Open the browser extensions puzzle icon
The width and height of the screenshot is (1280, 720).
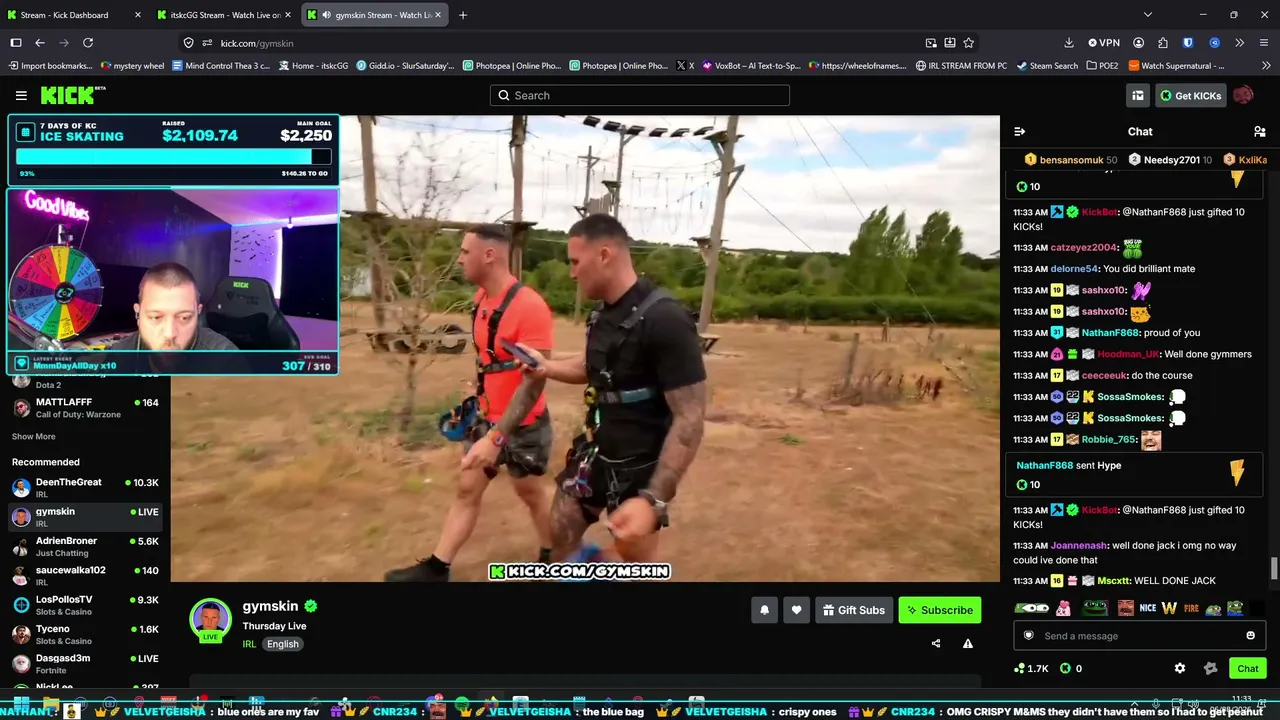pyautogui.click(x=1163, y=43)
